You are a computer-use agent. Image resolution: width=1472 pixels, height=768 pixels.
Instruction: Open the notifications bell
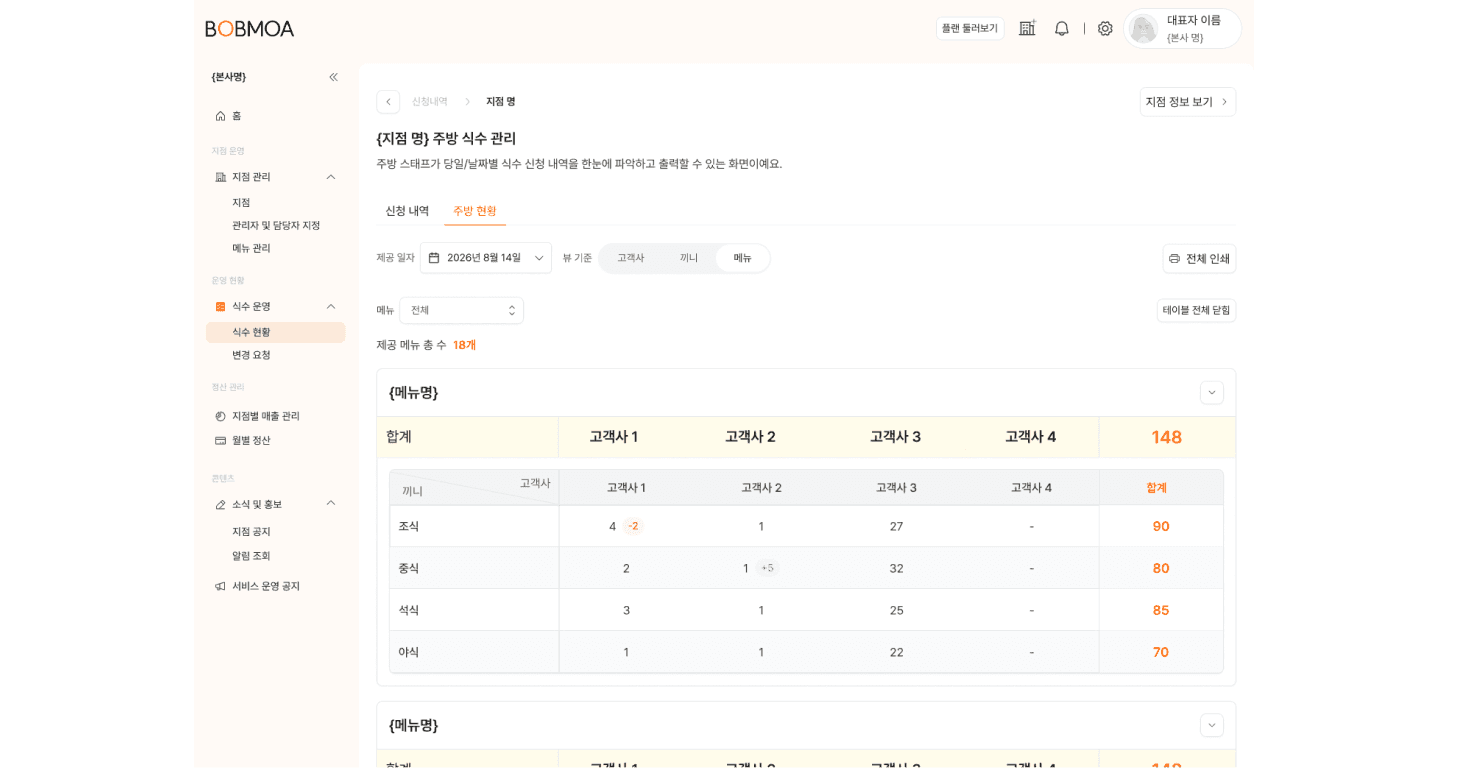[1062, 28]
